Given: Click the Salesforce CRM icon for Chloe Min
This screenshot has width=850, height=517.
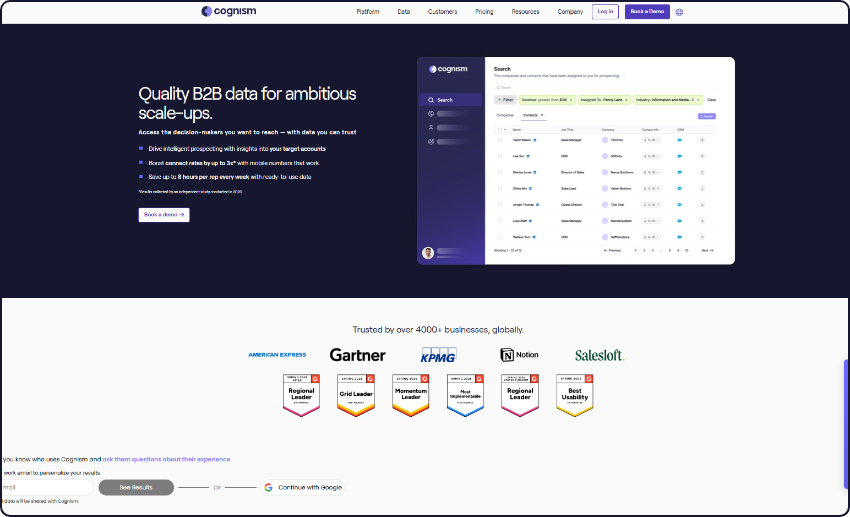Looking at the screenshot, I should click(x=680, y=189).
